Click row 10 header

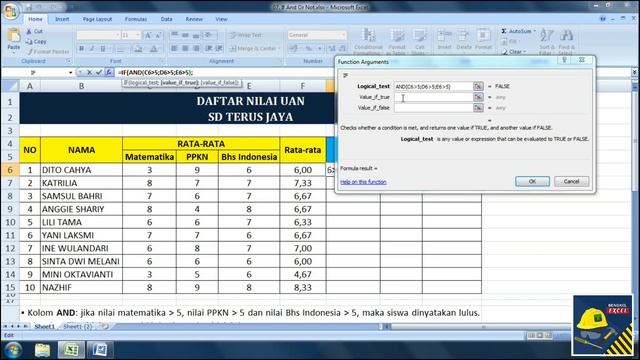[x=10, y=222]
